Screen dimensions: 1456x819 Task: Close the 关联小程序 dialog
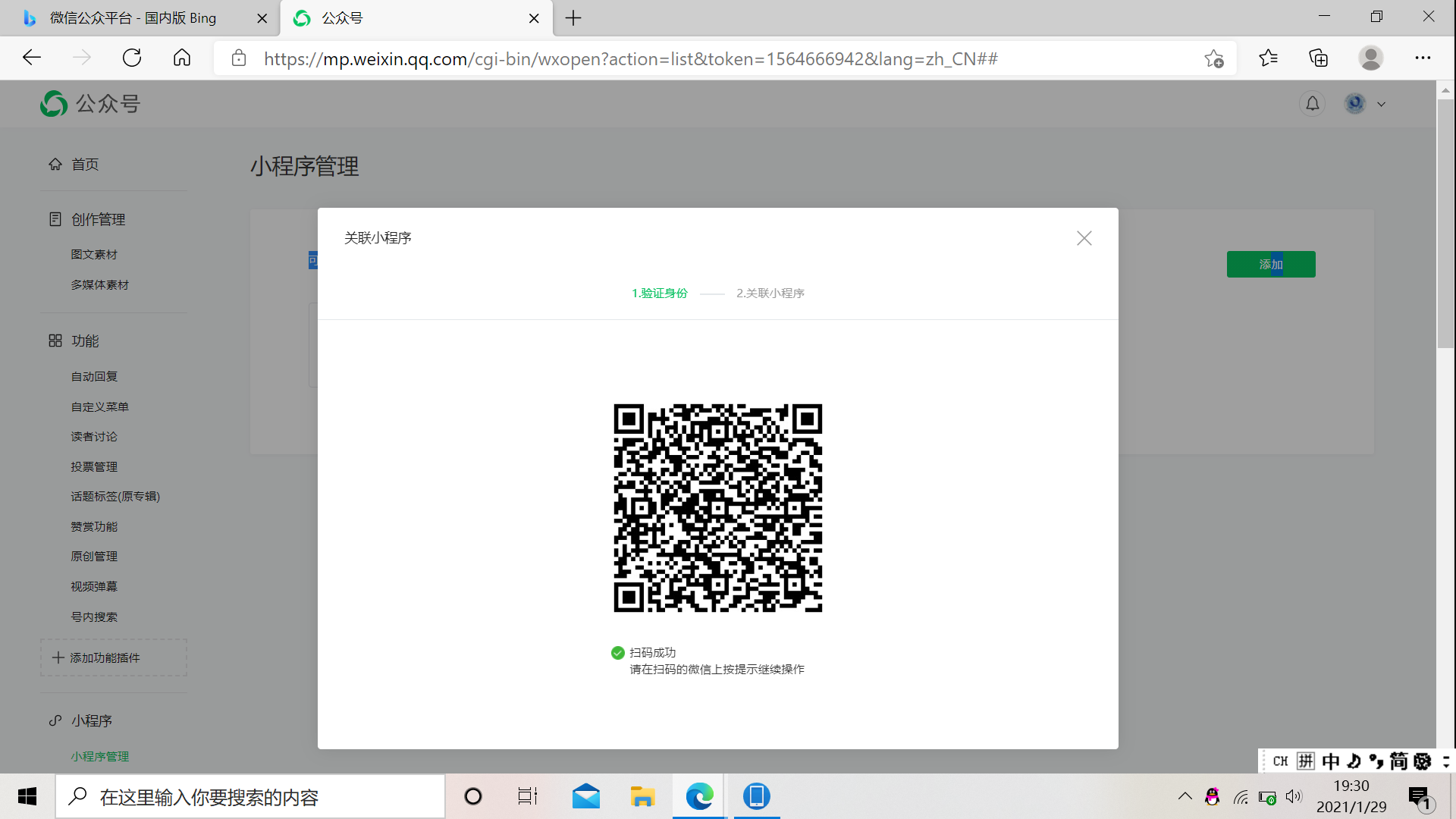point(1084,238)
